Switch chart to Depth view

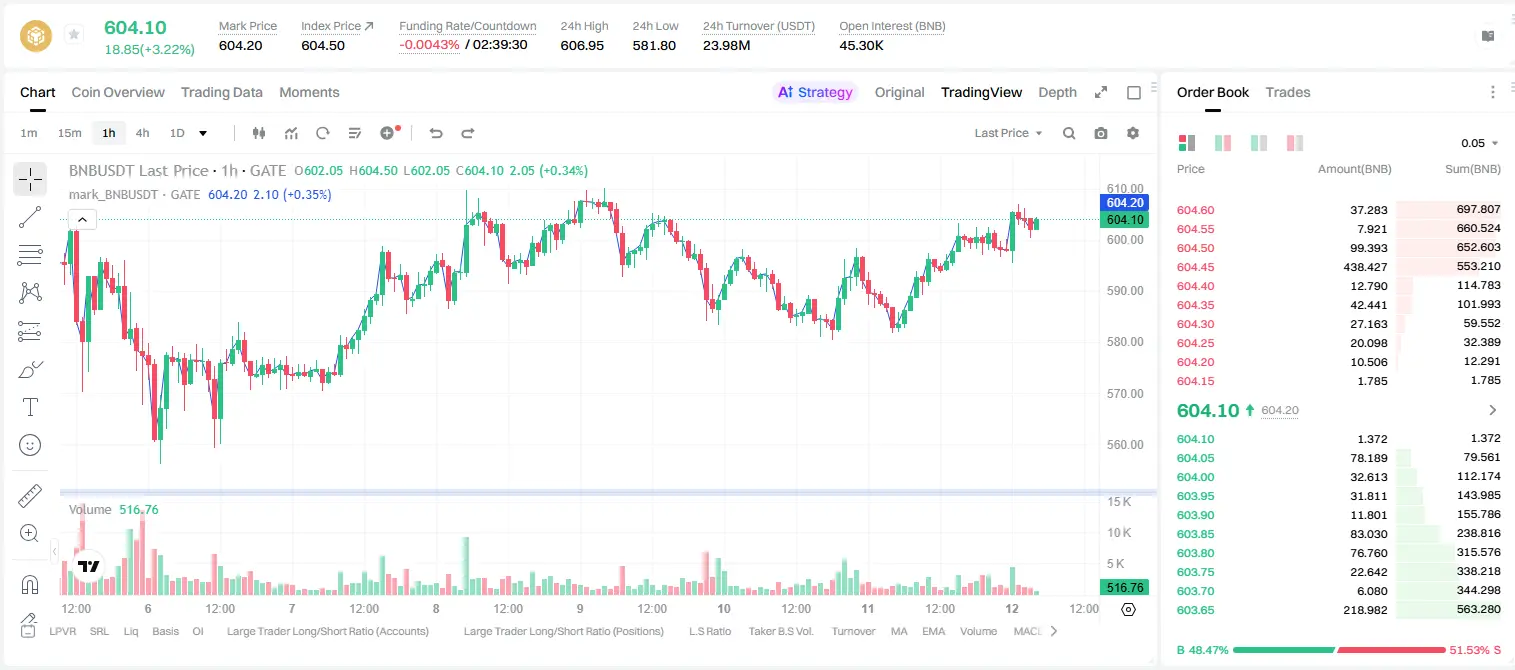(1057, 92)
